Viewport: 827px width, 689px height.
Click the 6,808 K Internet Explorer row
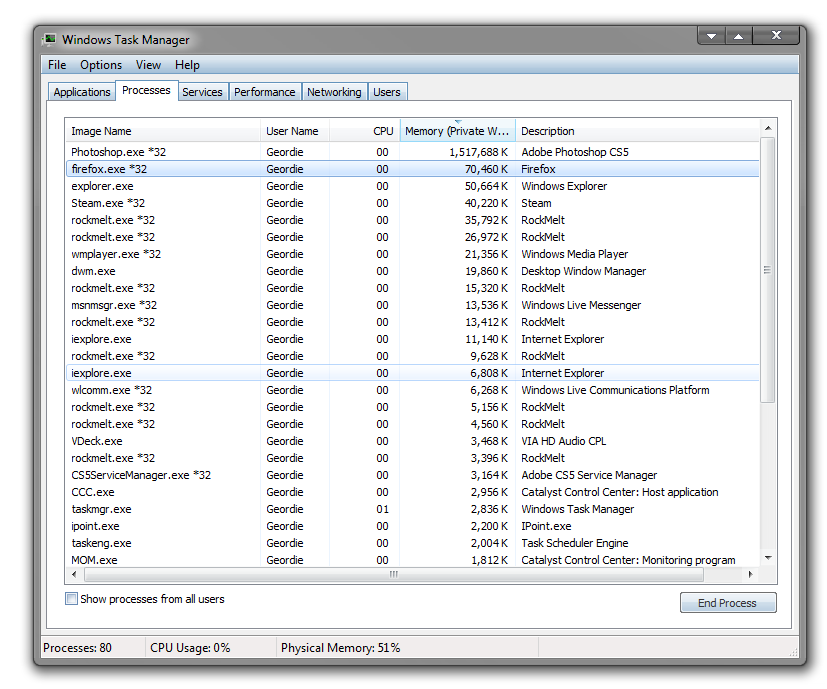(412, 373)
